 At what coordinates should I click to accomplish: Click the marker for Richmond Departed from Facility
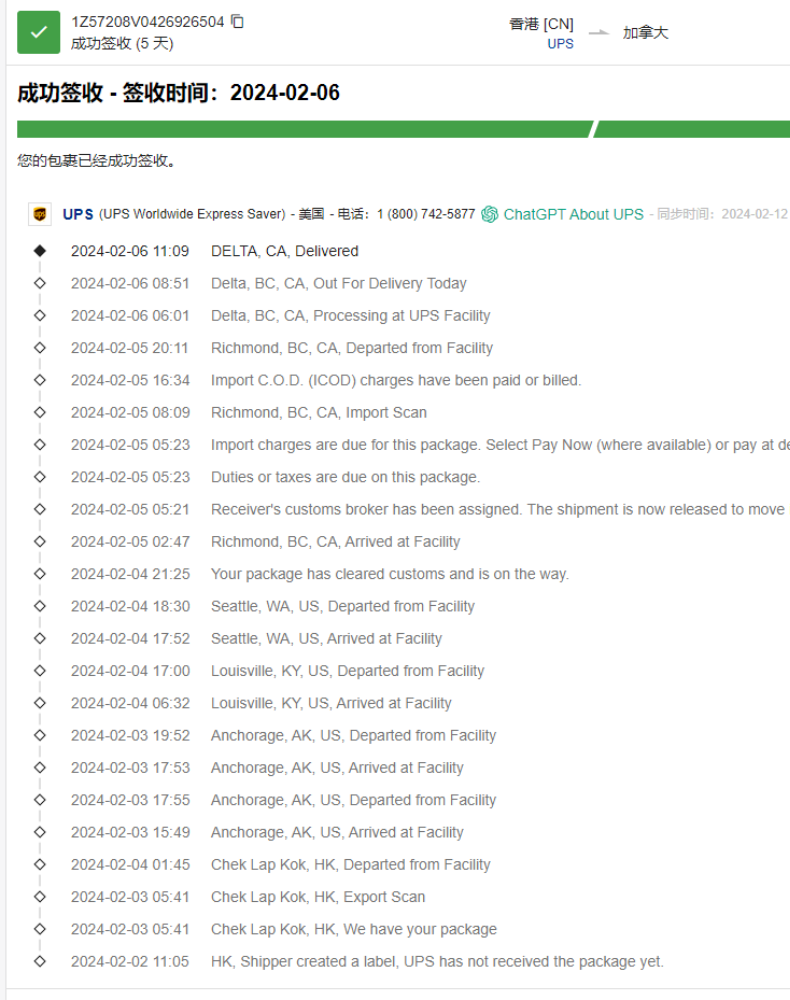tap(40, 348)
